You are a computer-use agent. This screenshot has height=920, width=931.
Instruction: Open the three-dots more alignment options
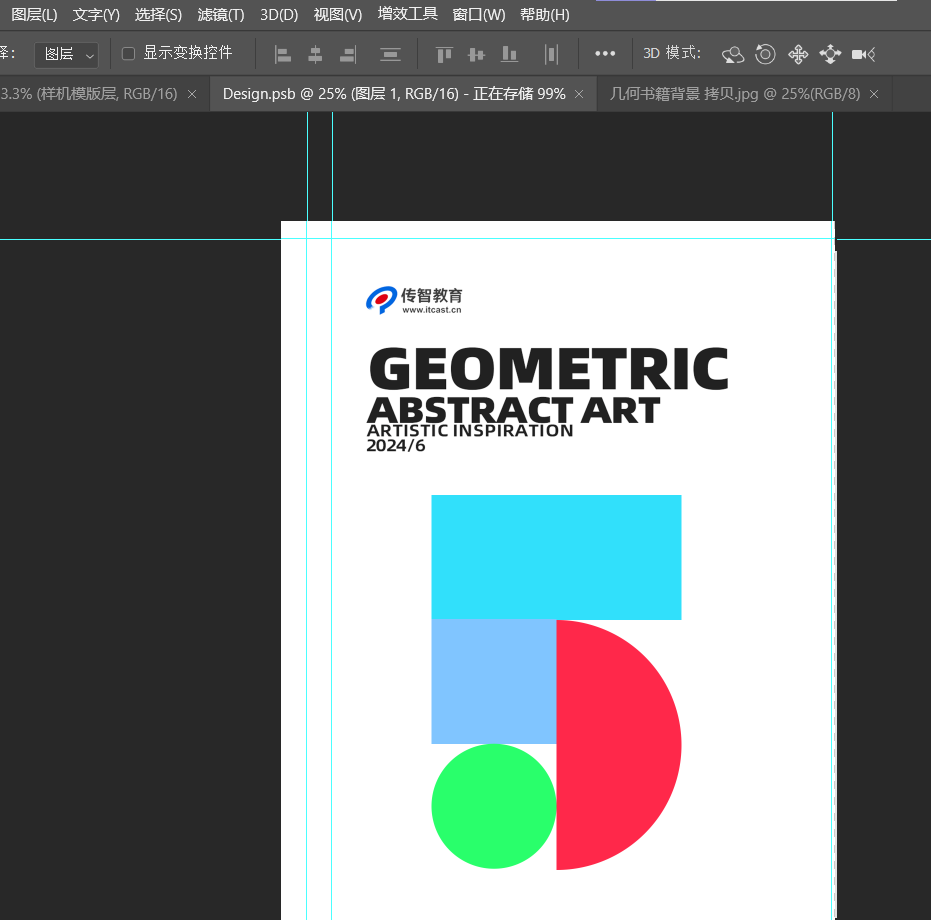(x=605, y=53)
